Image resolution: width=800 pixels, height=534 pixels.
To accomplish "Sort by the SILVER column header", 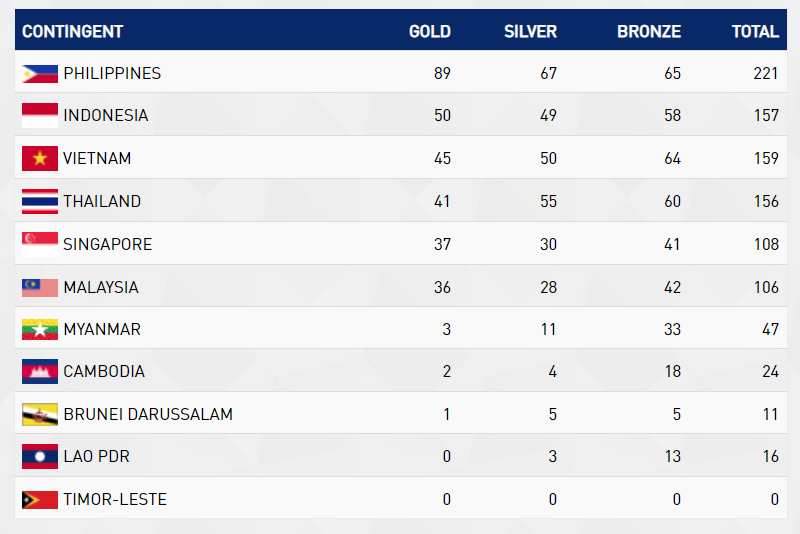I will tap(530, 31).
